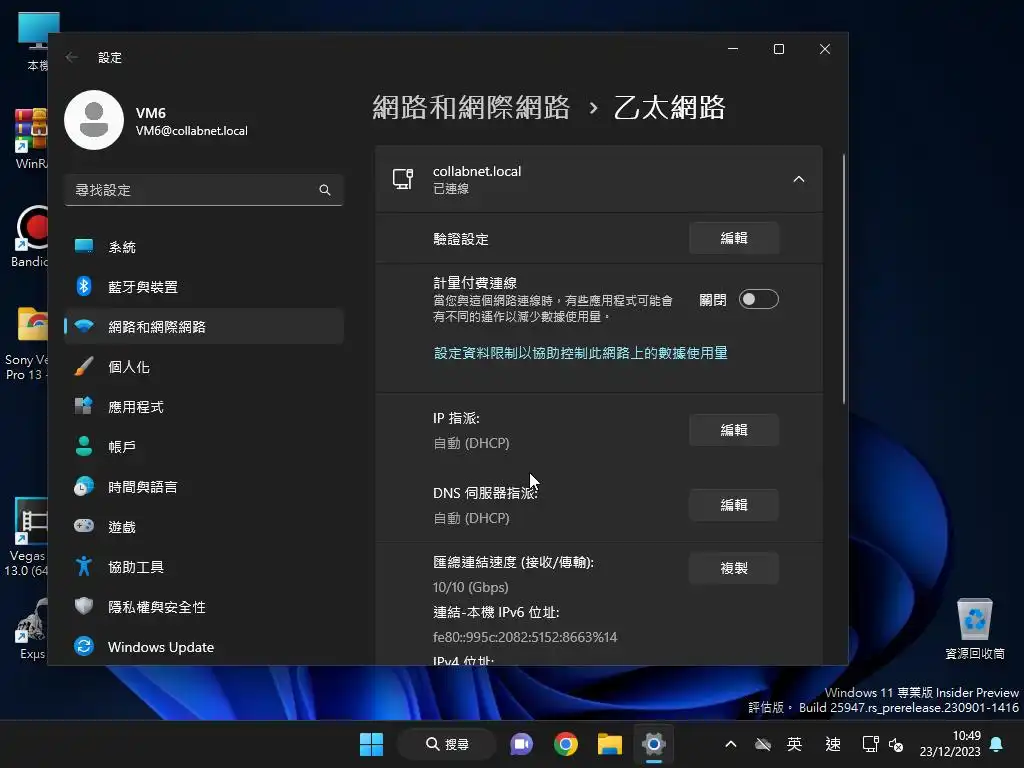Open the 應用程式 settings category
The width and height of the screenshot is (1024, 768).
pos(204,407)
